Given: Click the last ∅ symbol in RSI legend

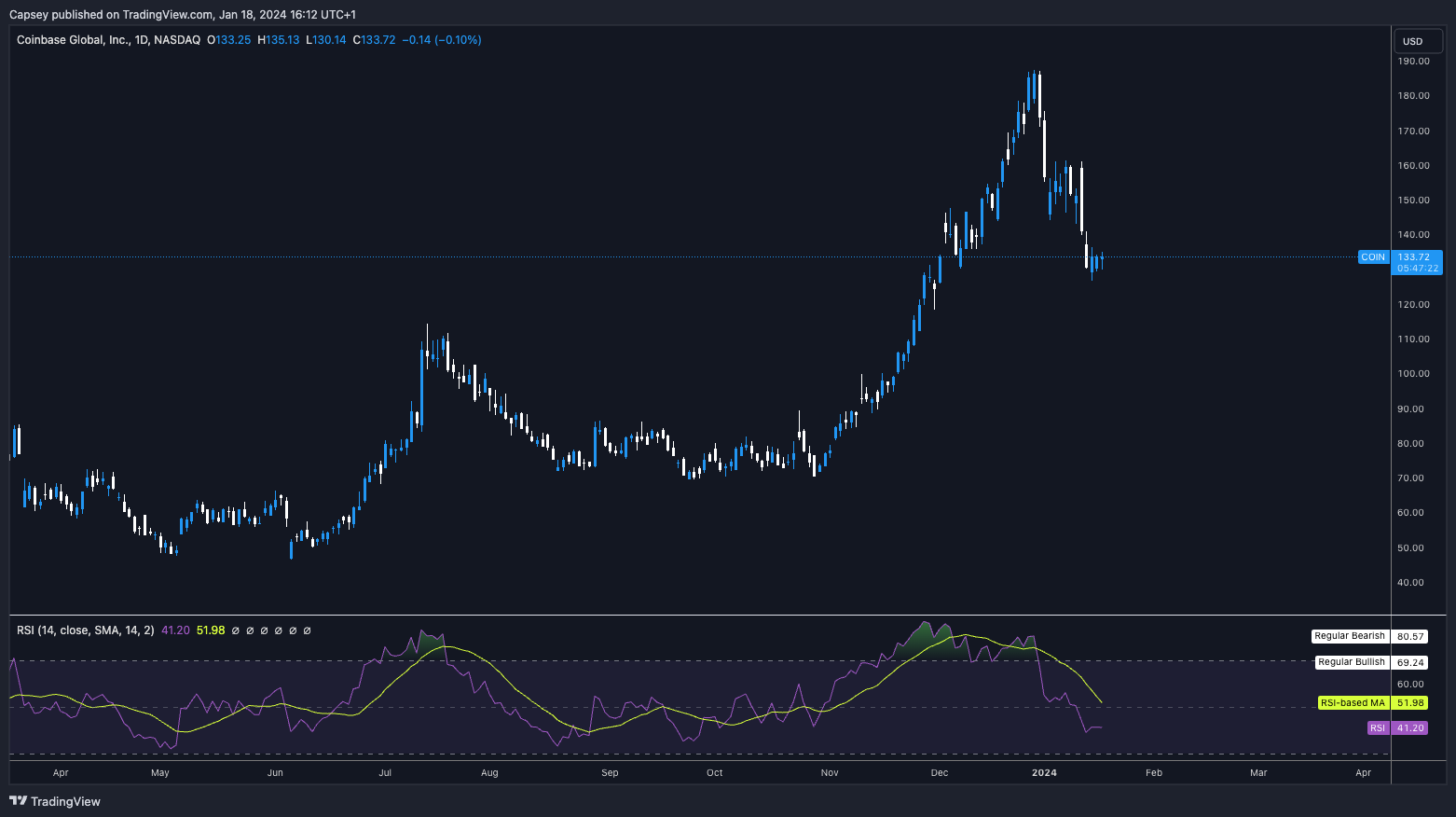Looking at the screenshot, I should (x=308, y=630).
